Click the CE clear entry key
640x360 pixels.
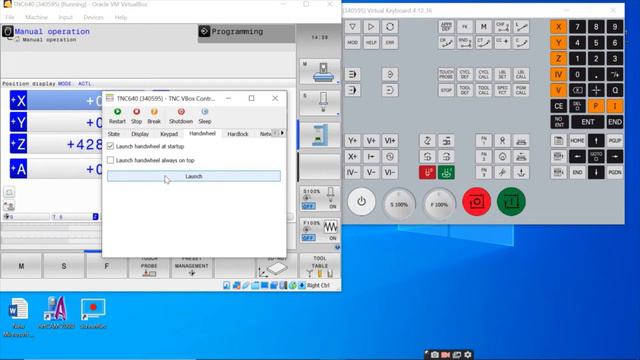point(558,106)
